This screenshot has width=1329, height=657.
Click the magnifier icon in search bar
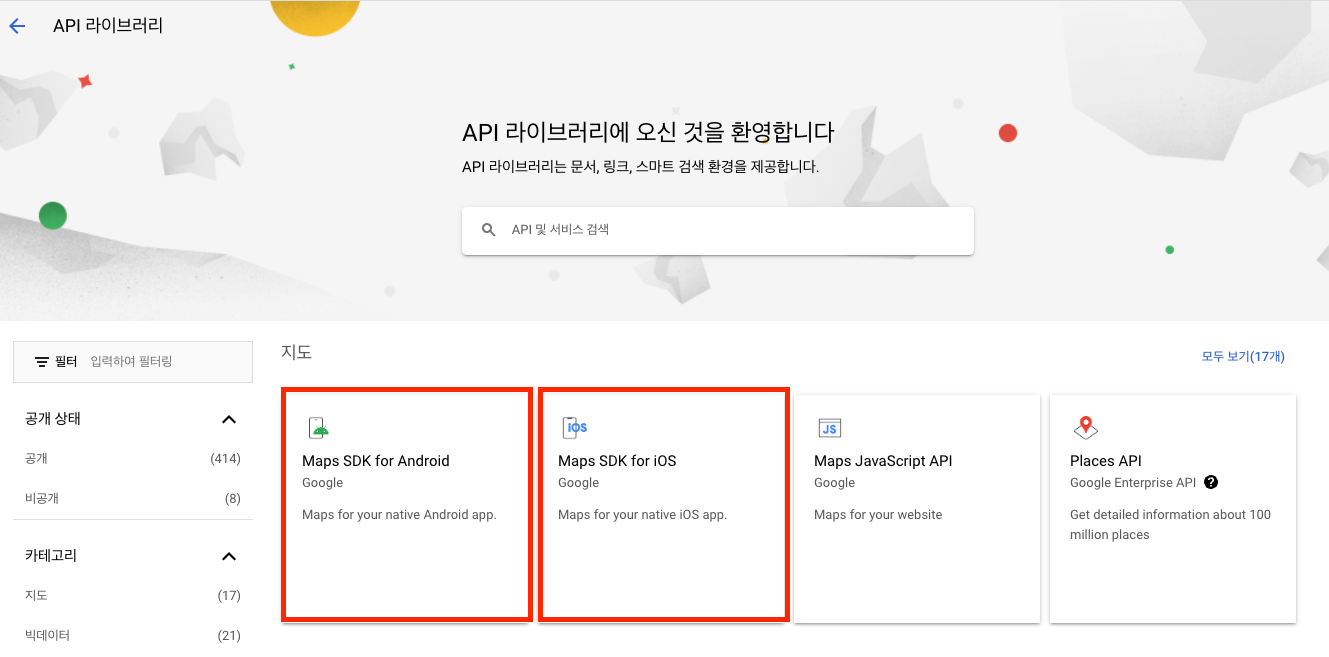[x=489, y=230]
